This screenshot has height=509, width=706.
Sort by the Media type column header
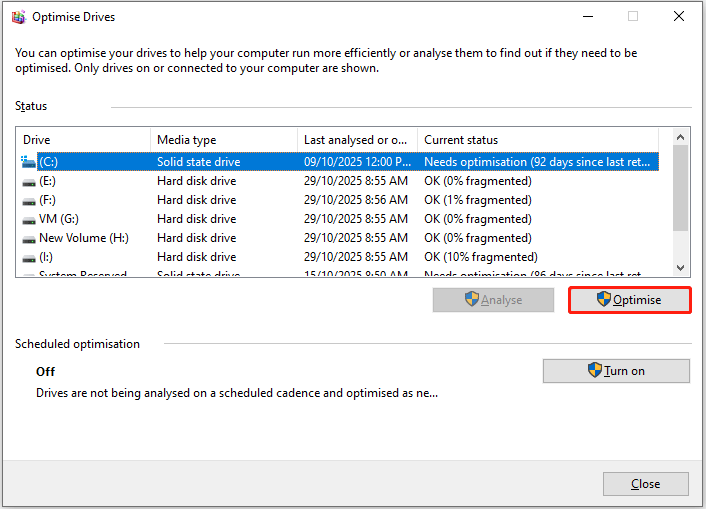pyautogui.click(x=224, y=140)
